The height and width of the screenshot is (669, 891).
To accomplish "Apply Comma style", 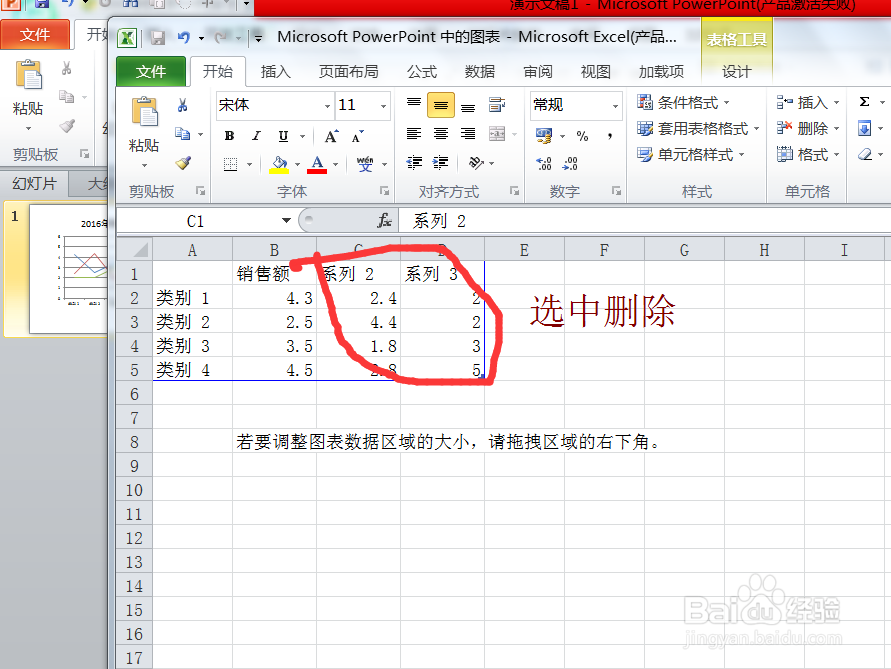I will [x=610, y=136].
